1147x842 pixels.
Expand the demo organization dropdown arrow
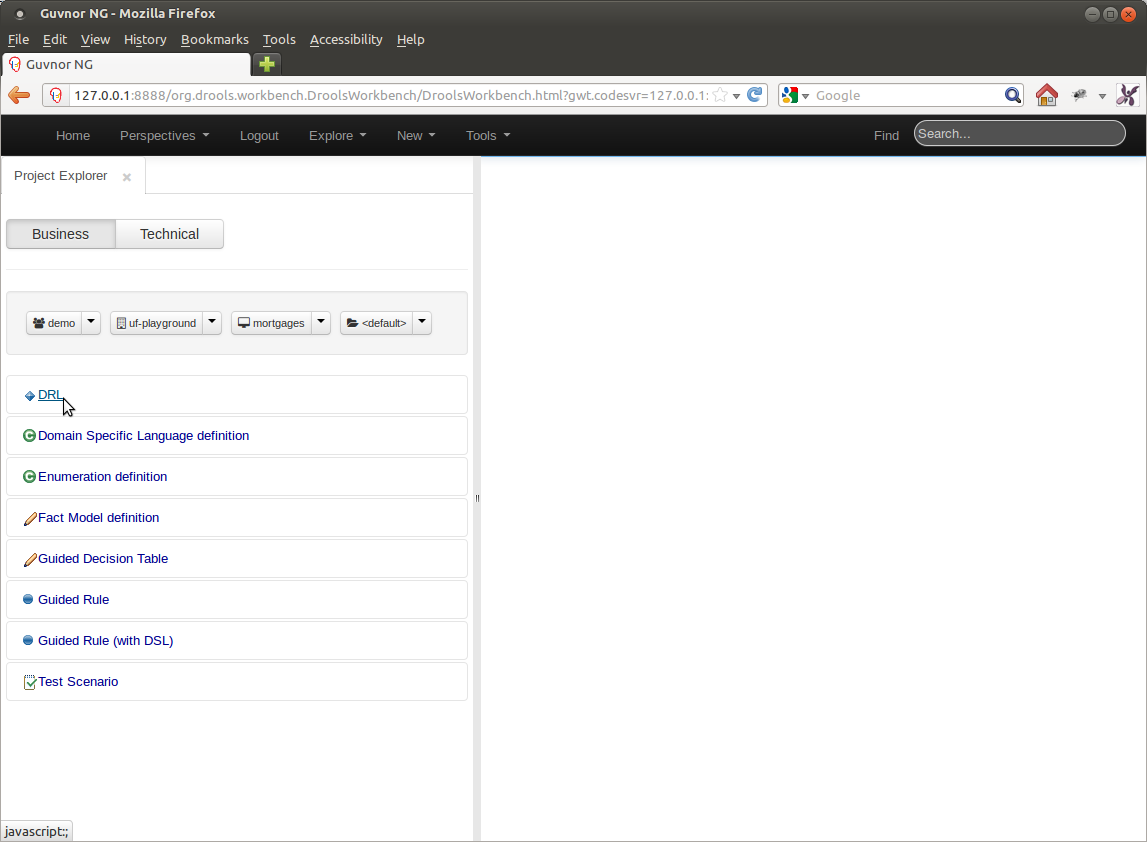(91, 323)
